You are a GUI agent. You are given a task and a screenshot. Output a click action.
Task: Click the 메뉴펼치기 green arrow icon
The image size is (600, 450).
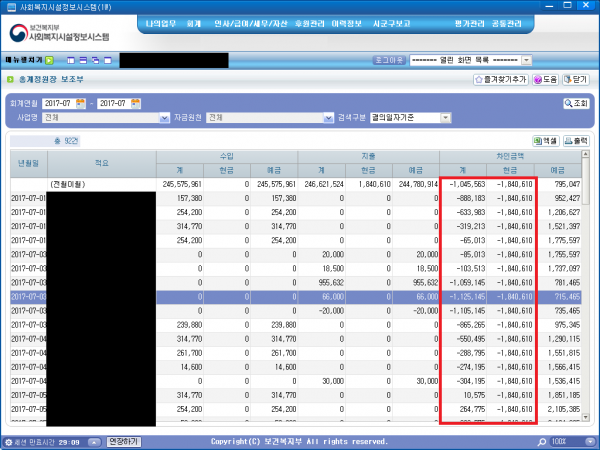50,60
